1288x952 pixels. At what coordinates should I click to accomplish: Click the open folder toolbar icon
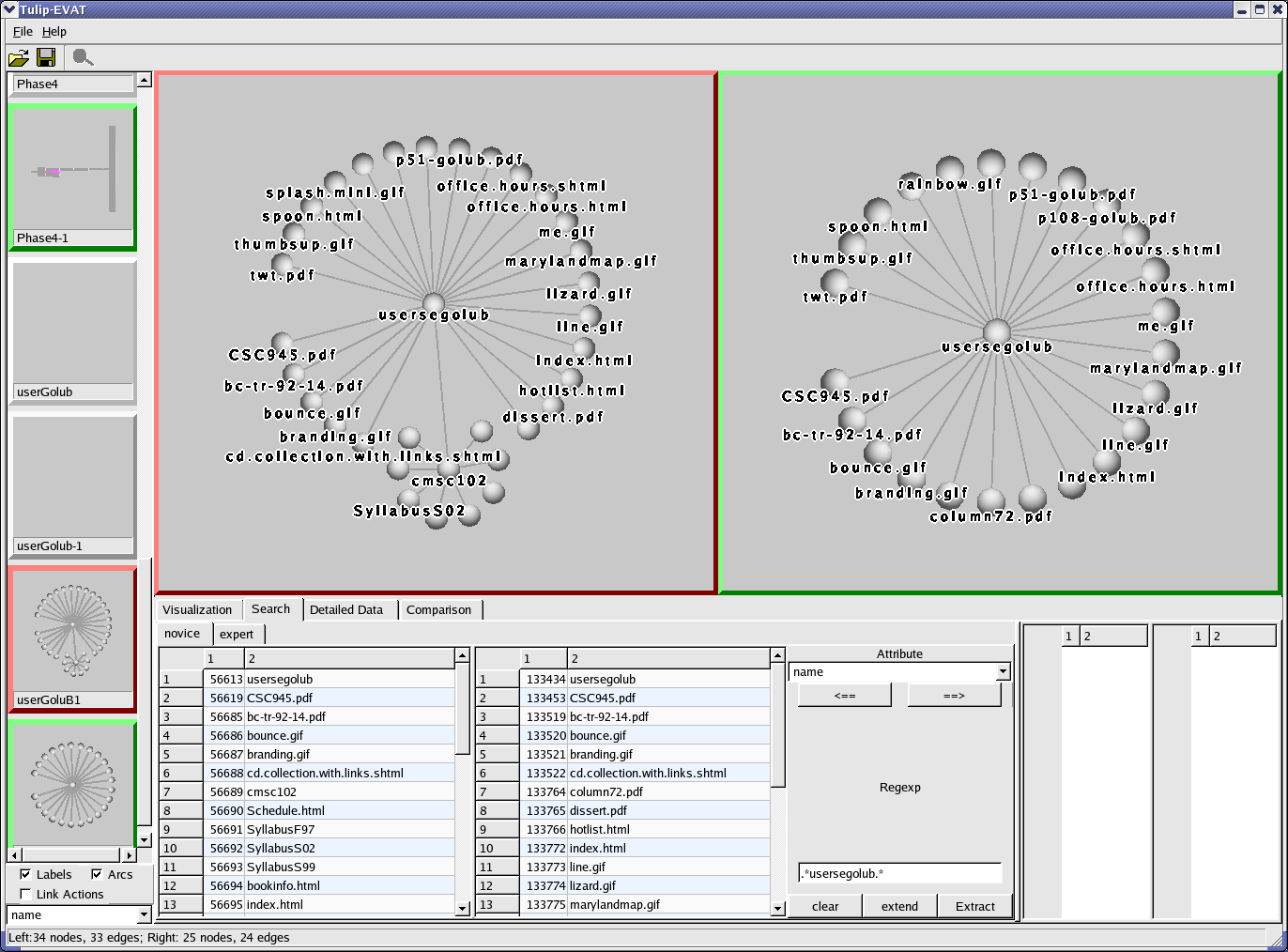tap(18, 58)
